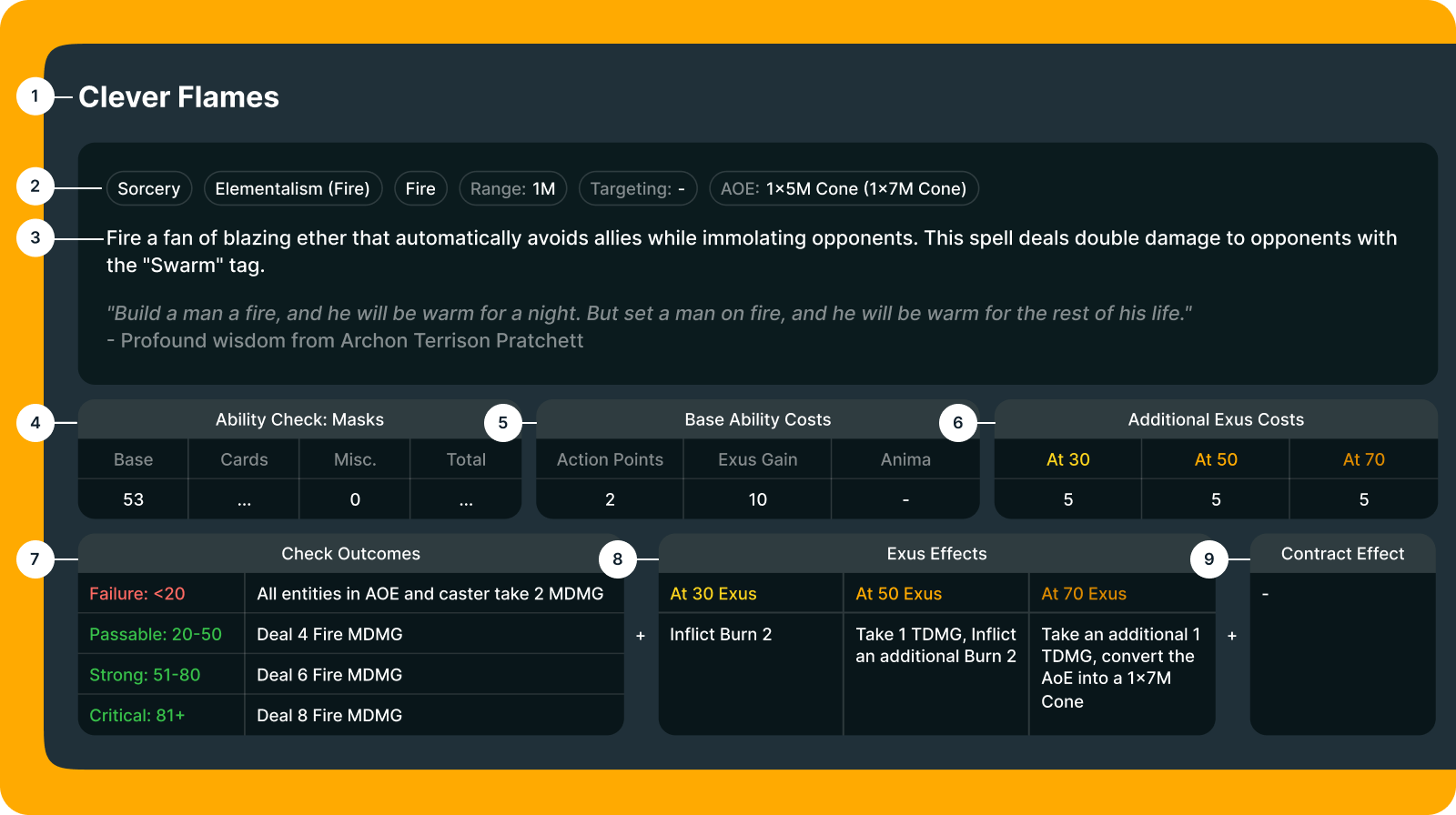Click the At 50 cost column header
Screen dimensions: 1456x815
(x=1216, y=459)
